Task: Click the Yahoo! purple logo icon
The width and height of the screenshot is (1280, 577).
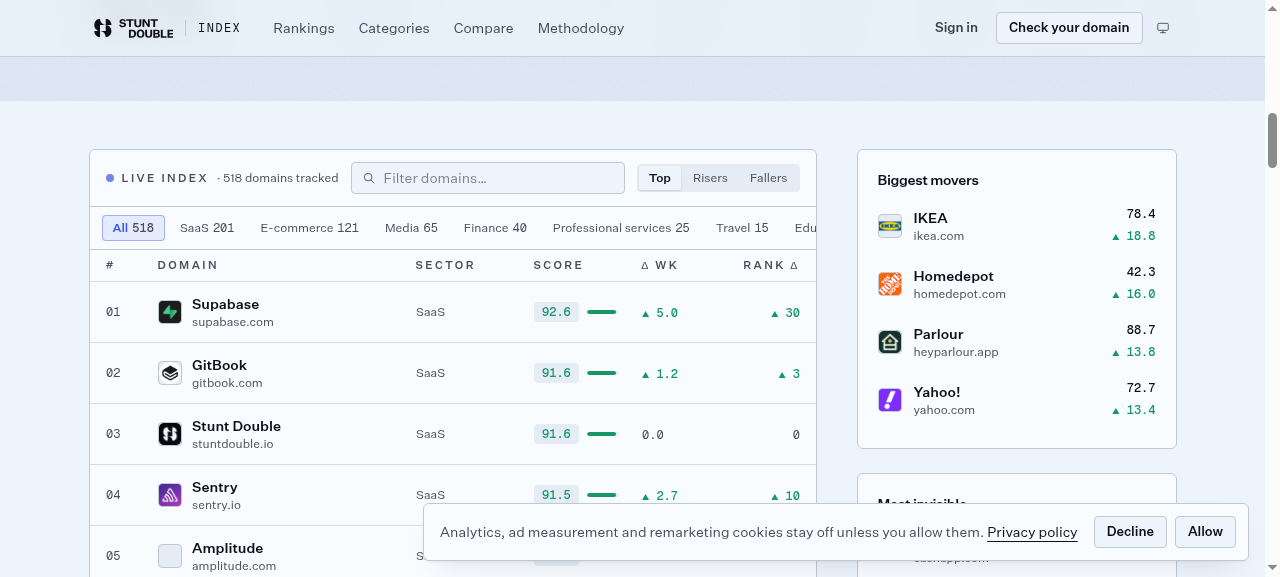Action: [890, 400]
